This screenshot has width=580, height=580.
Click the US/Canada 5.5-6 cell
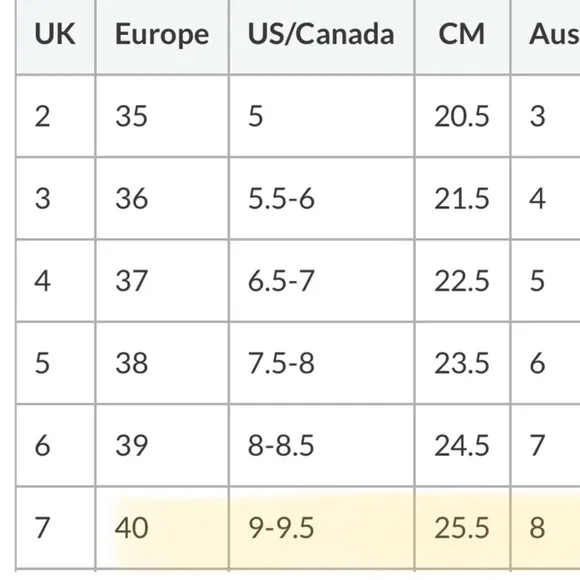point(321,199)
